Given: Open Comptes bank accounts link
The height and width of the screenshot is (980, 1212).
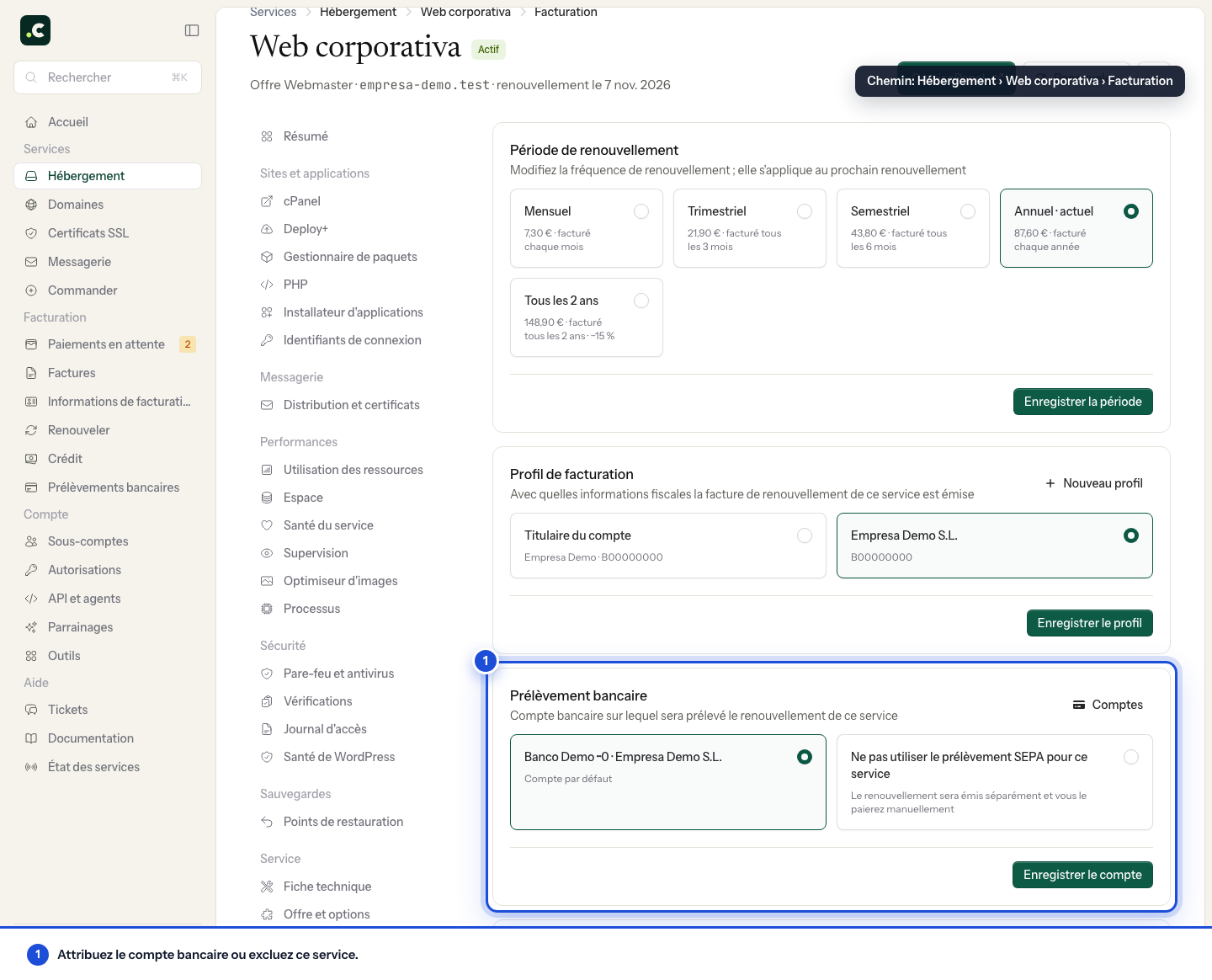Looking at the screenshot, I should click(x=1108, y=705).
